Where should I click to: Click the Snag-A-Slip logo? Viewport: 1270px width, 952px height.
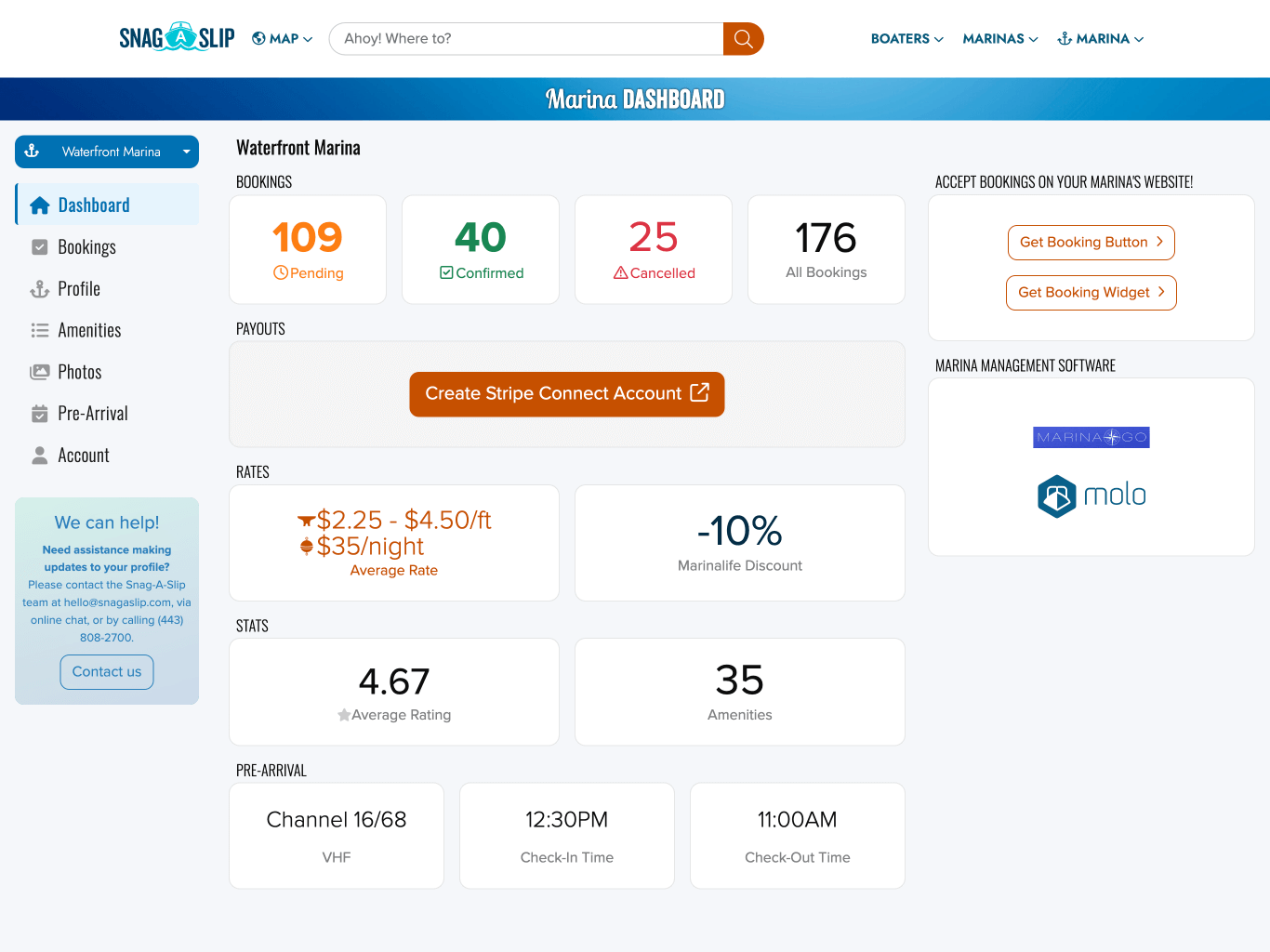177,38
